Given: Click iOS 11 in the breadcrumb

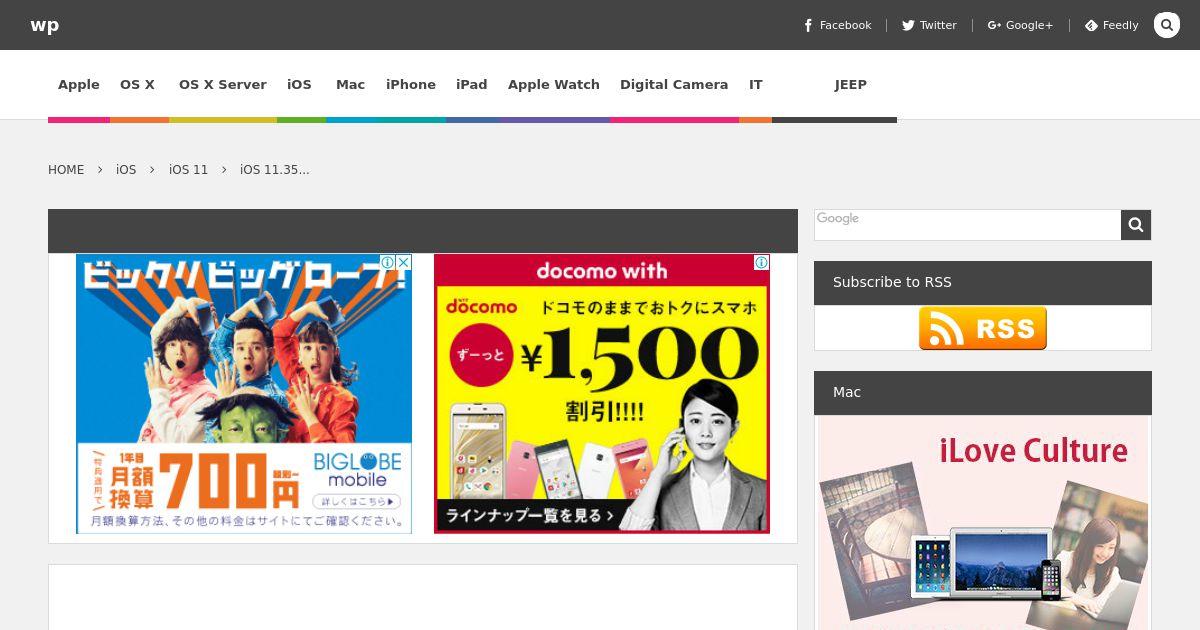Looking at the screenshot, I should tap(189, 170).
